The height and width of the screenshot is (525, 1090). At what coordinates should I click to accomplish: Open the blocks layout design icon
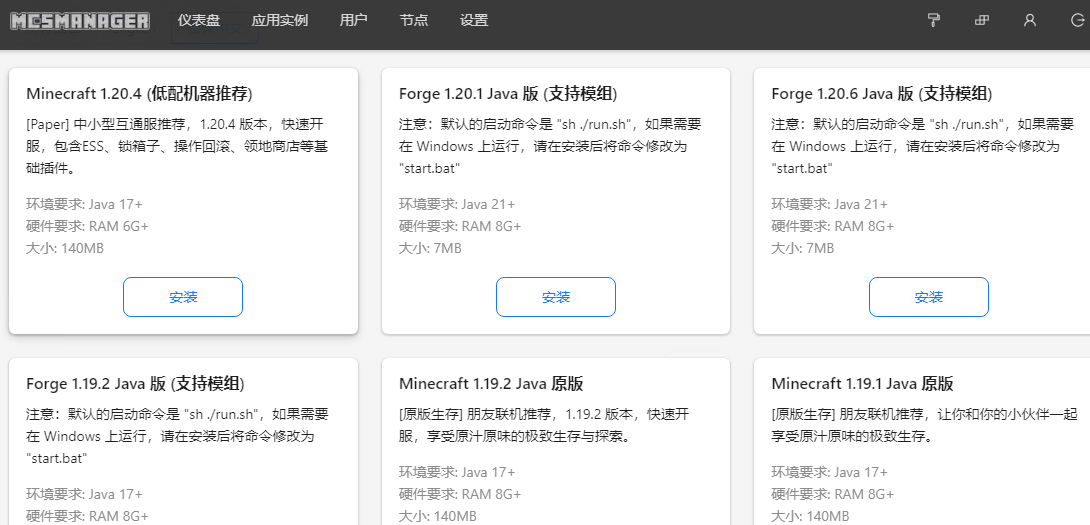pyautogui.click(x=982, y=20)
